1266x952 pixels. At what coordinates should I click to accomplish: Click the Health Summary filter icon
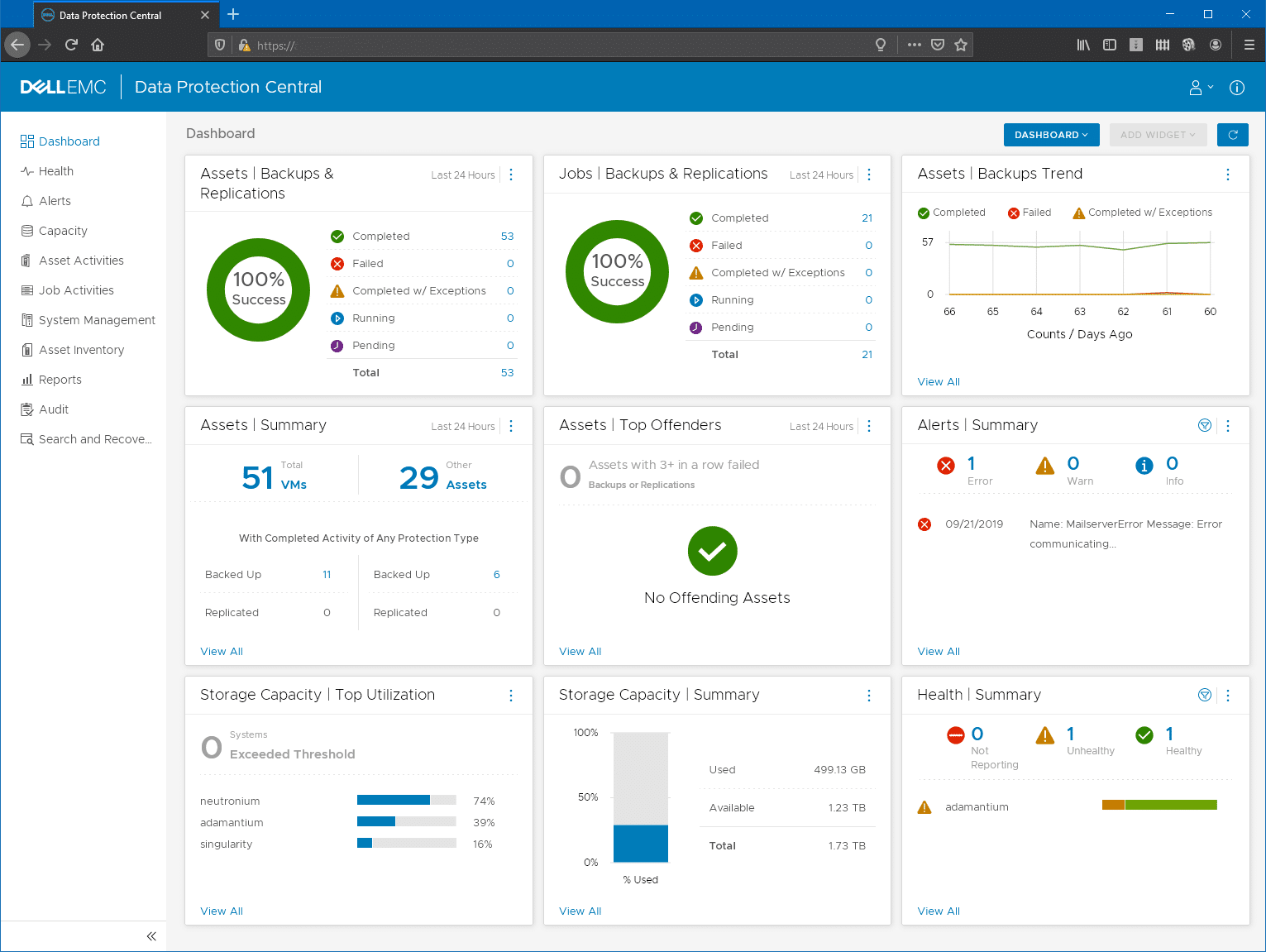coord(1205,695)
